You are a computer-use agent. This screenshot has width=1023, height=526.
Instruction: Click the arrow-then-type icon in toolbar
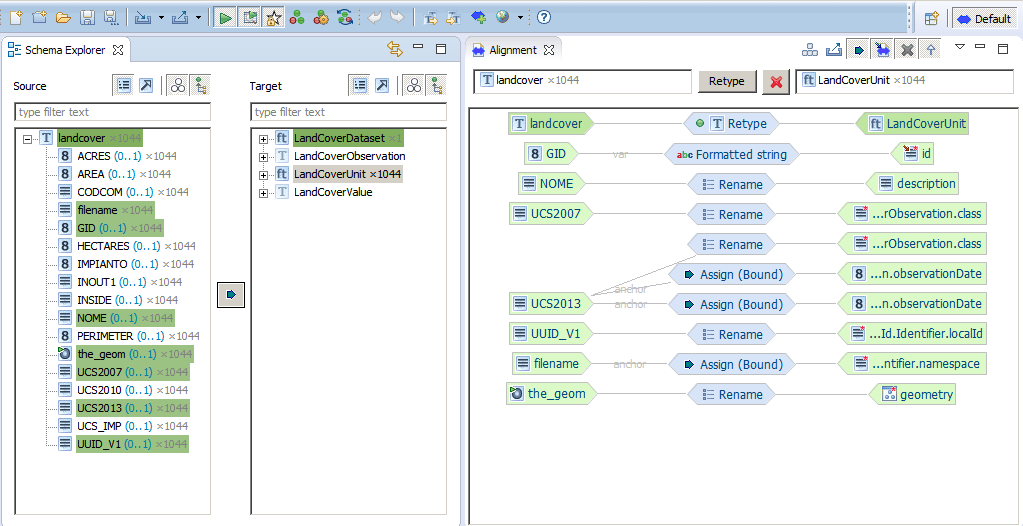453,18
